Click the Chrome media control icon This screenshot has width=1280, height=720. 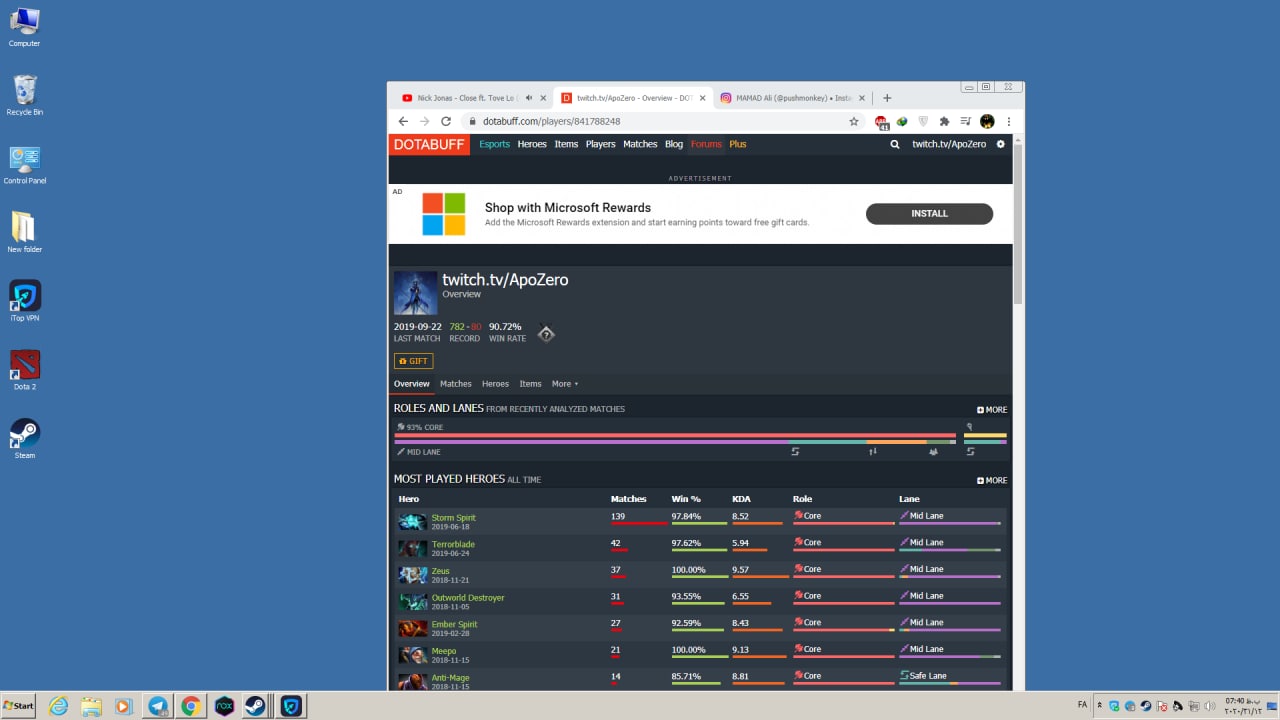point(965,121)
